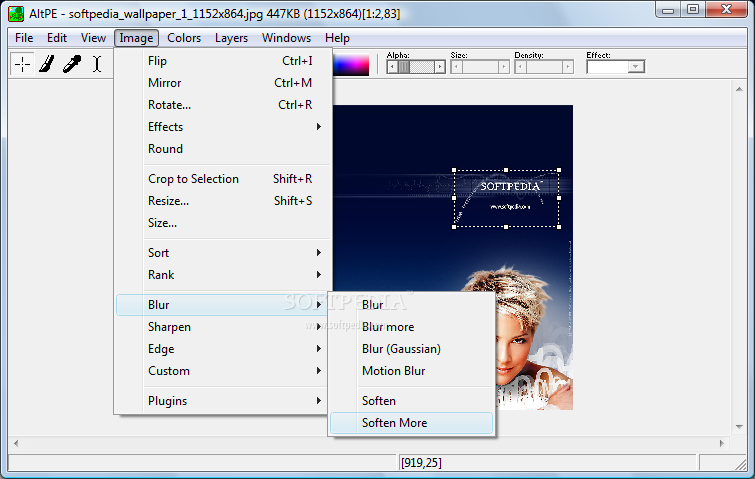Select the Size... menu entry

pos(224,223)
